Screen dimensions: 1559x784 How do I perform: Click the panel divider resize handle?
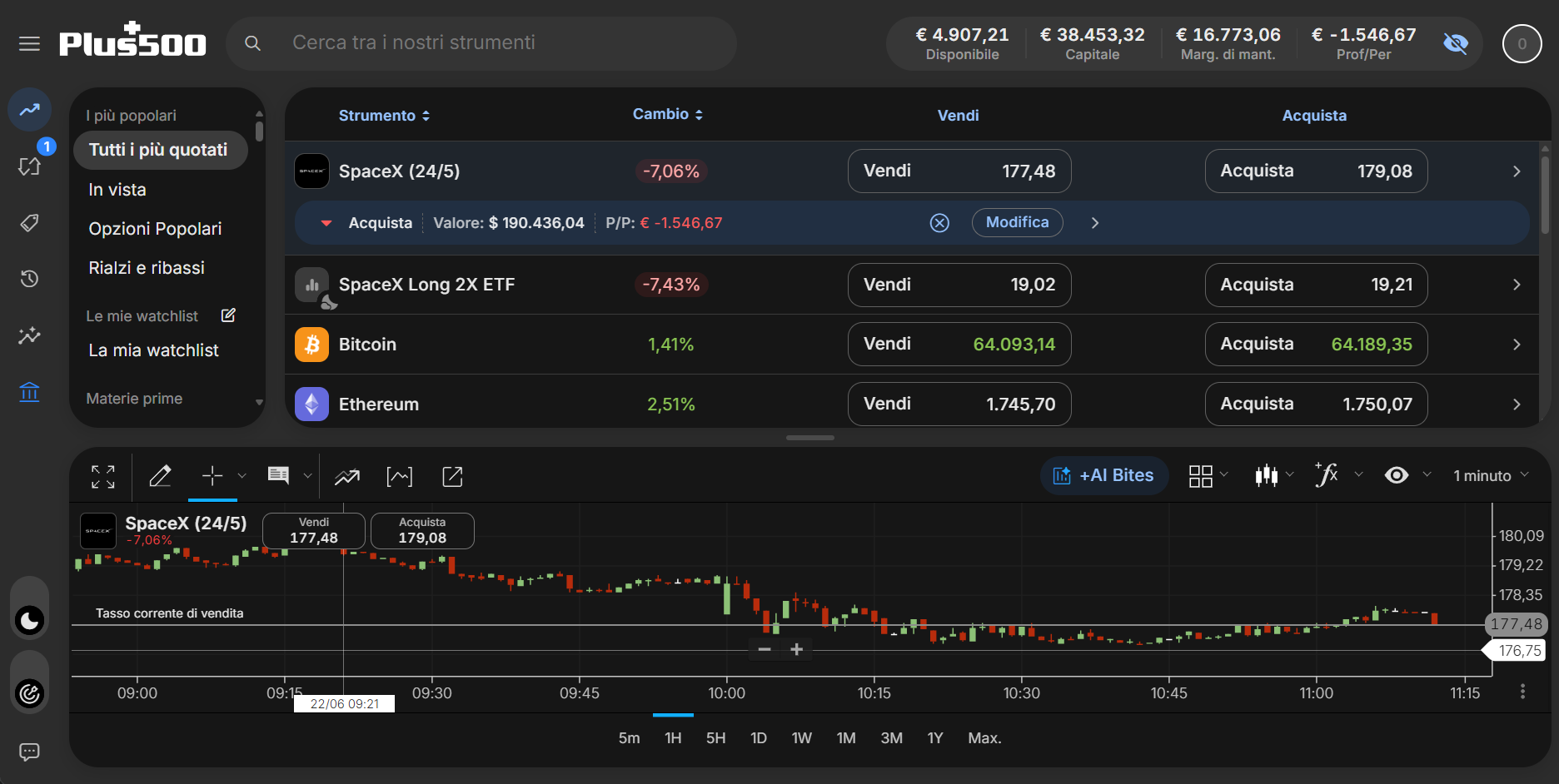(810, 437)
